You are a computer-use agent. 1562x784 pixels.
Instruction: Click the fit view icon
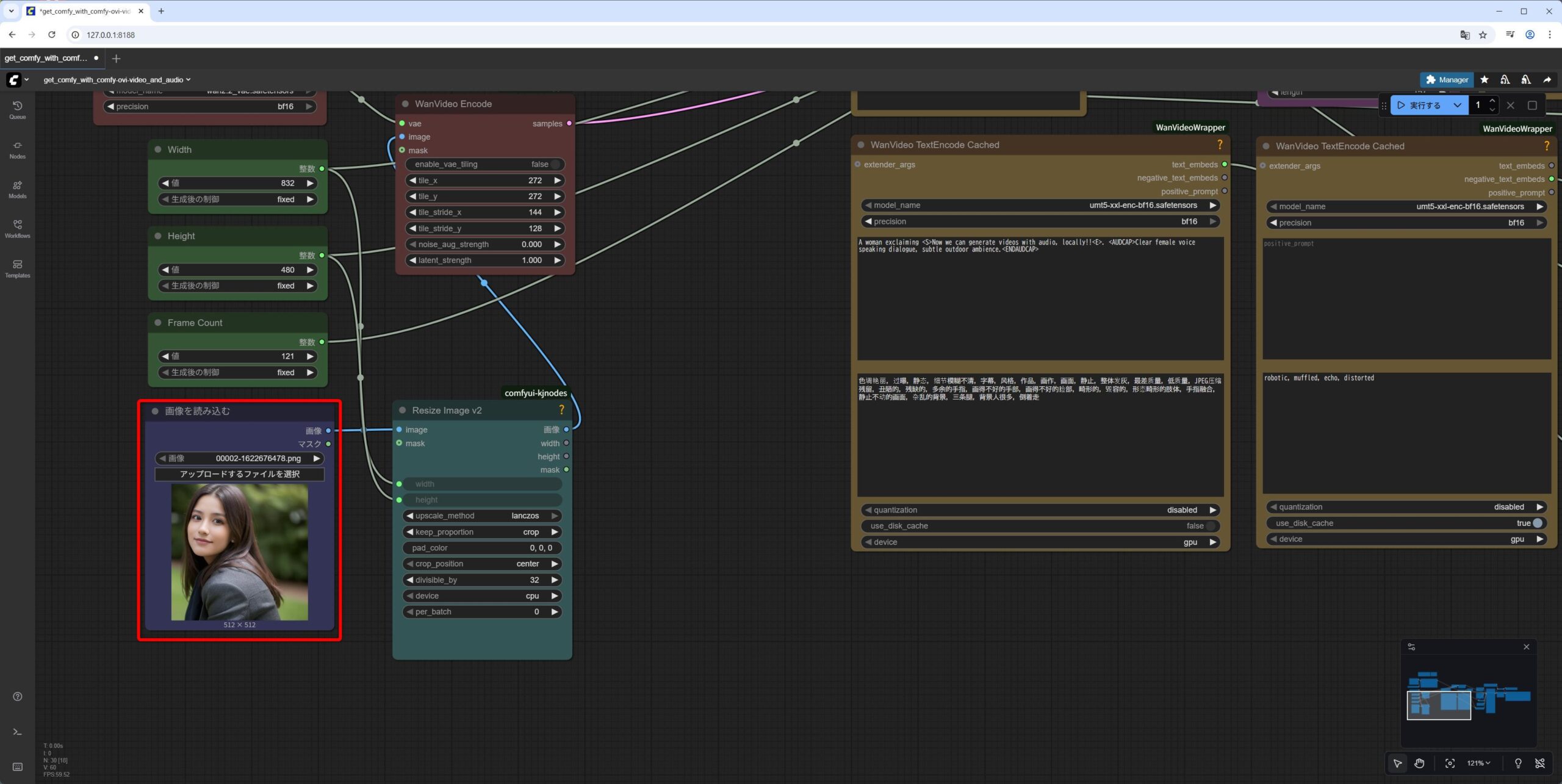point(1450,763)
